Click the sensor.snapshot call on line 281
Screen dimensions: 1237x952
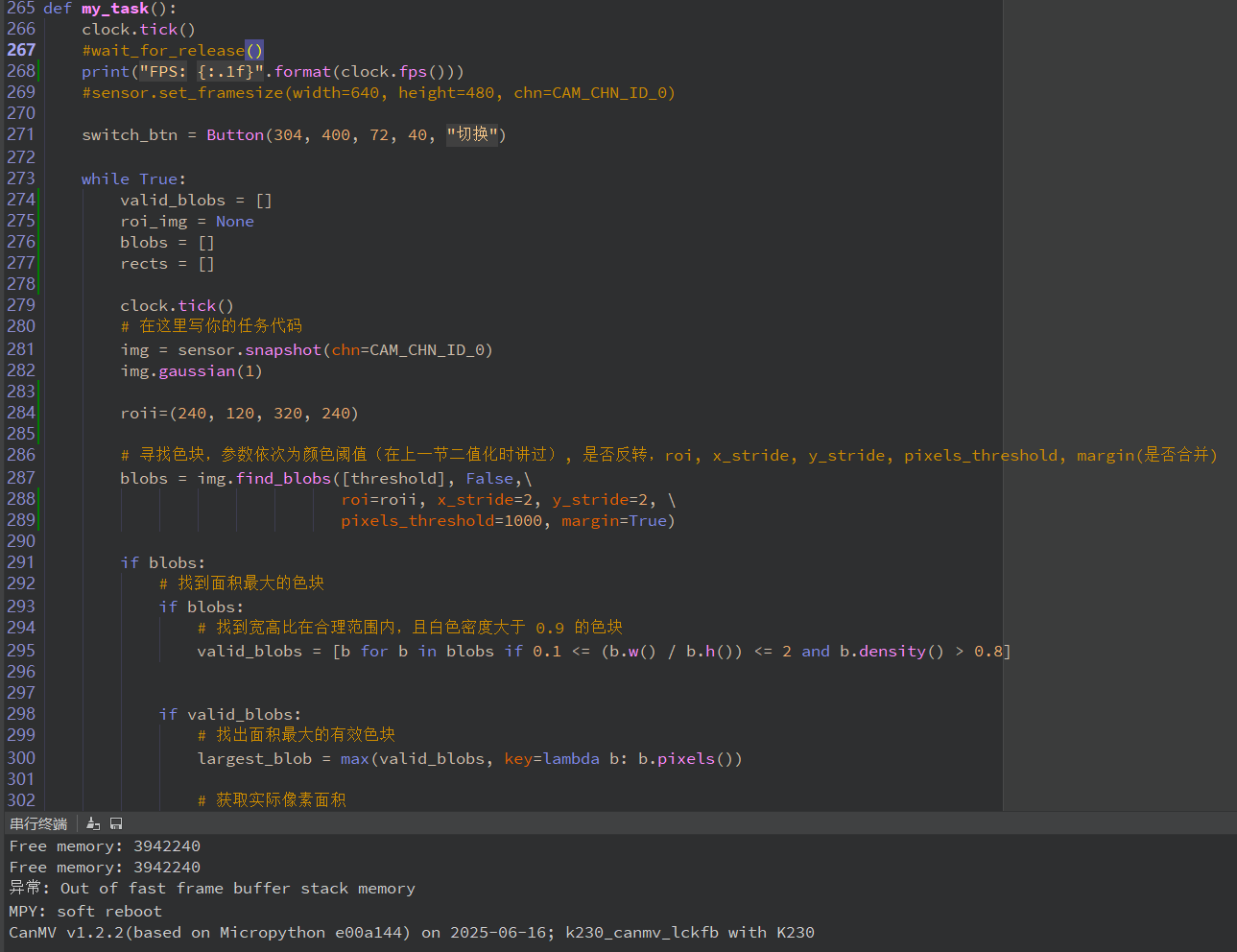click(250, 350)
